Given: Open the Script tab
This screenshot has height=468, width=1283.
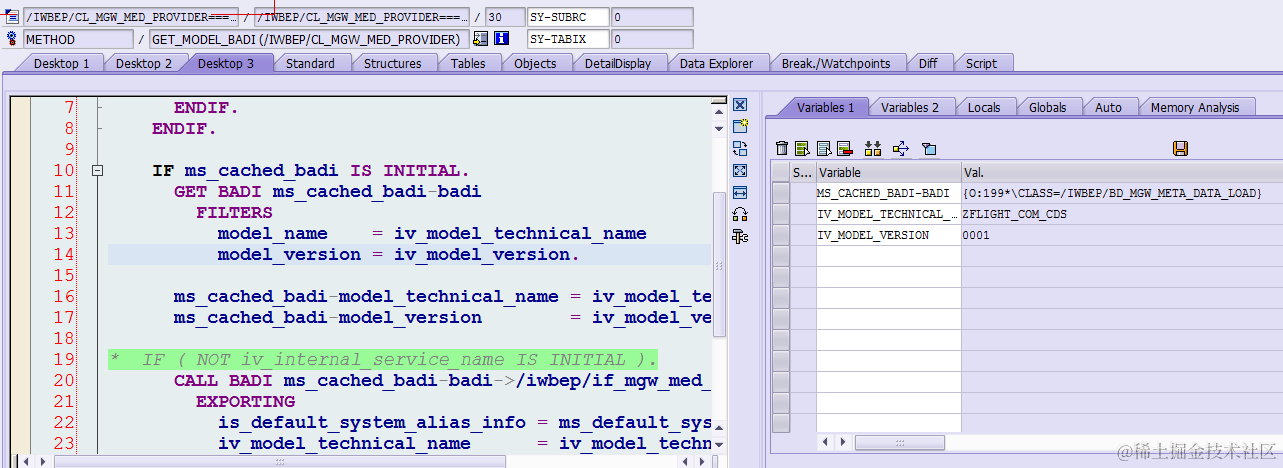Looking at the screenshot, I should click(981, 63).
